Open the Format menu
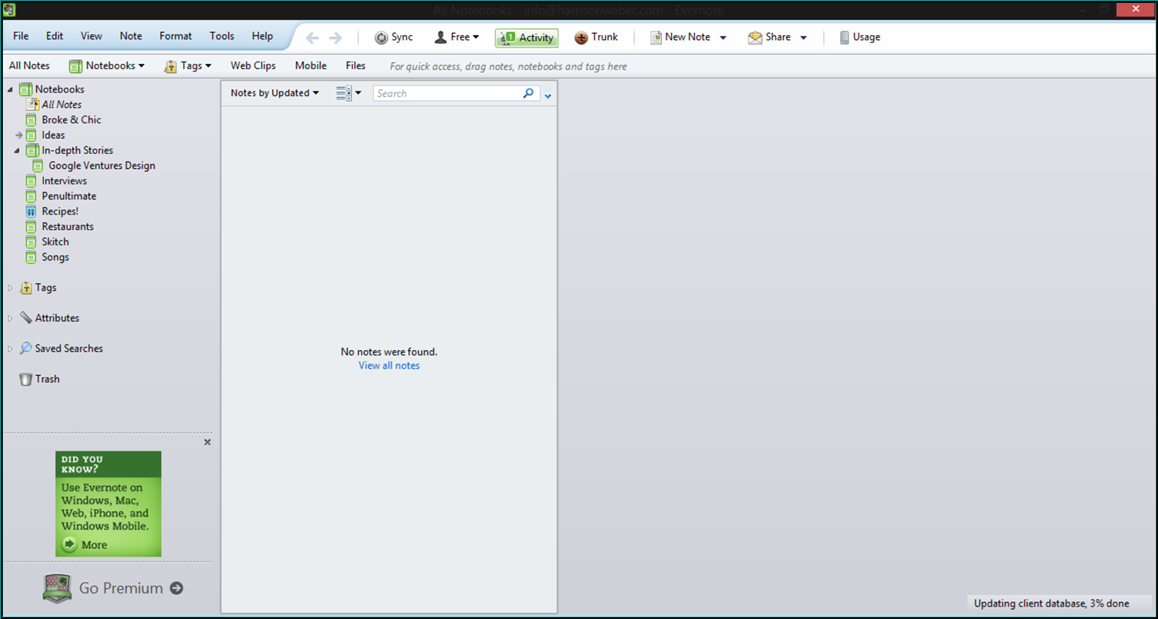Image resolution: width=1158 pixels, height=619 pixels. coord(176,36)
